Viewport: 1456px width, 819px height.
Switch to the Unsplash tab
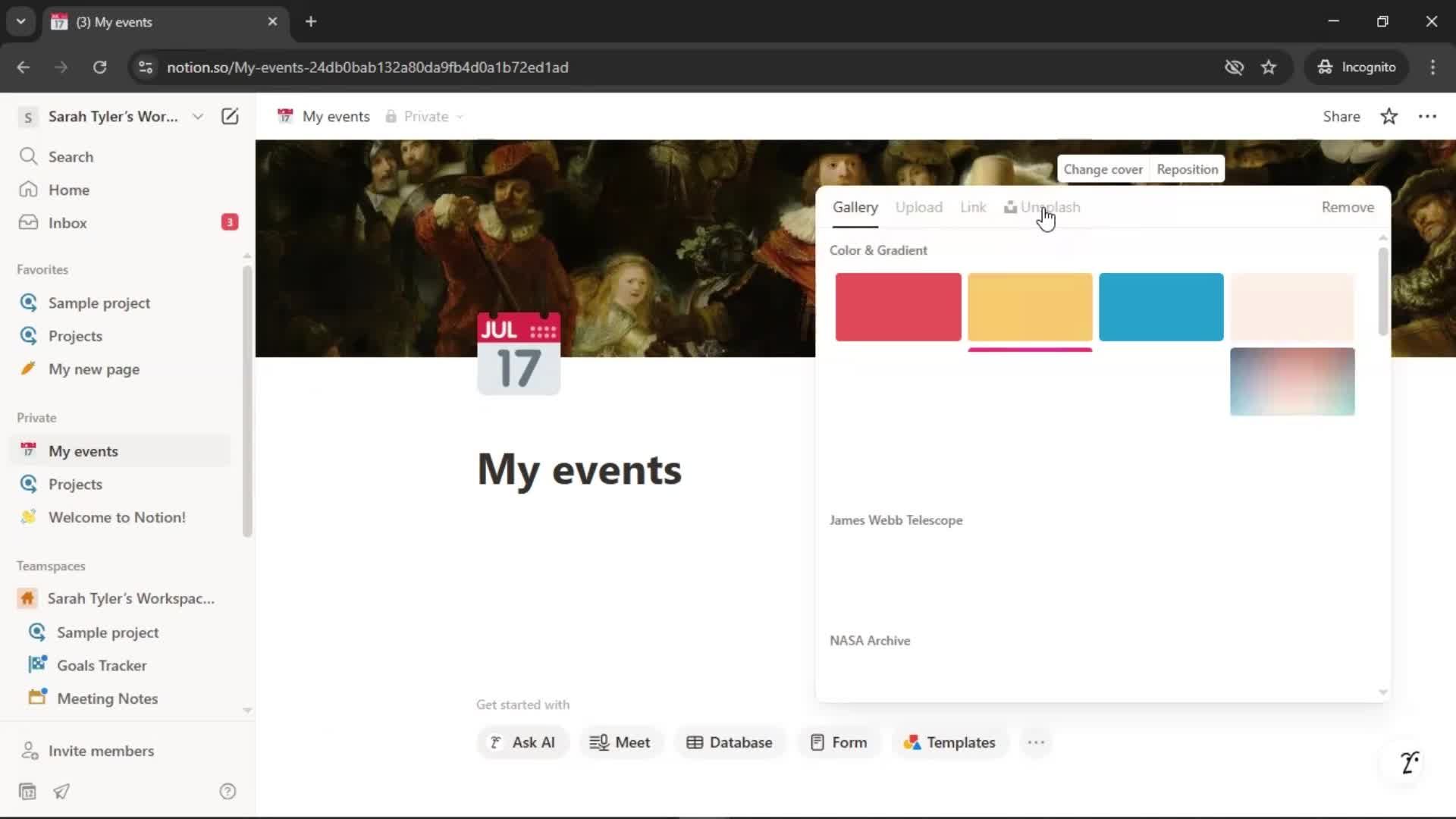click(x=1042, y=207)
